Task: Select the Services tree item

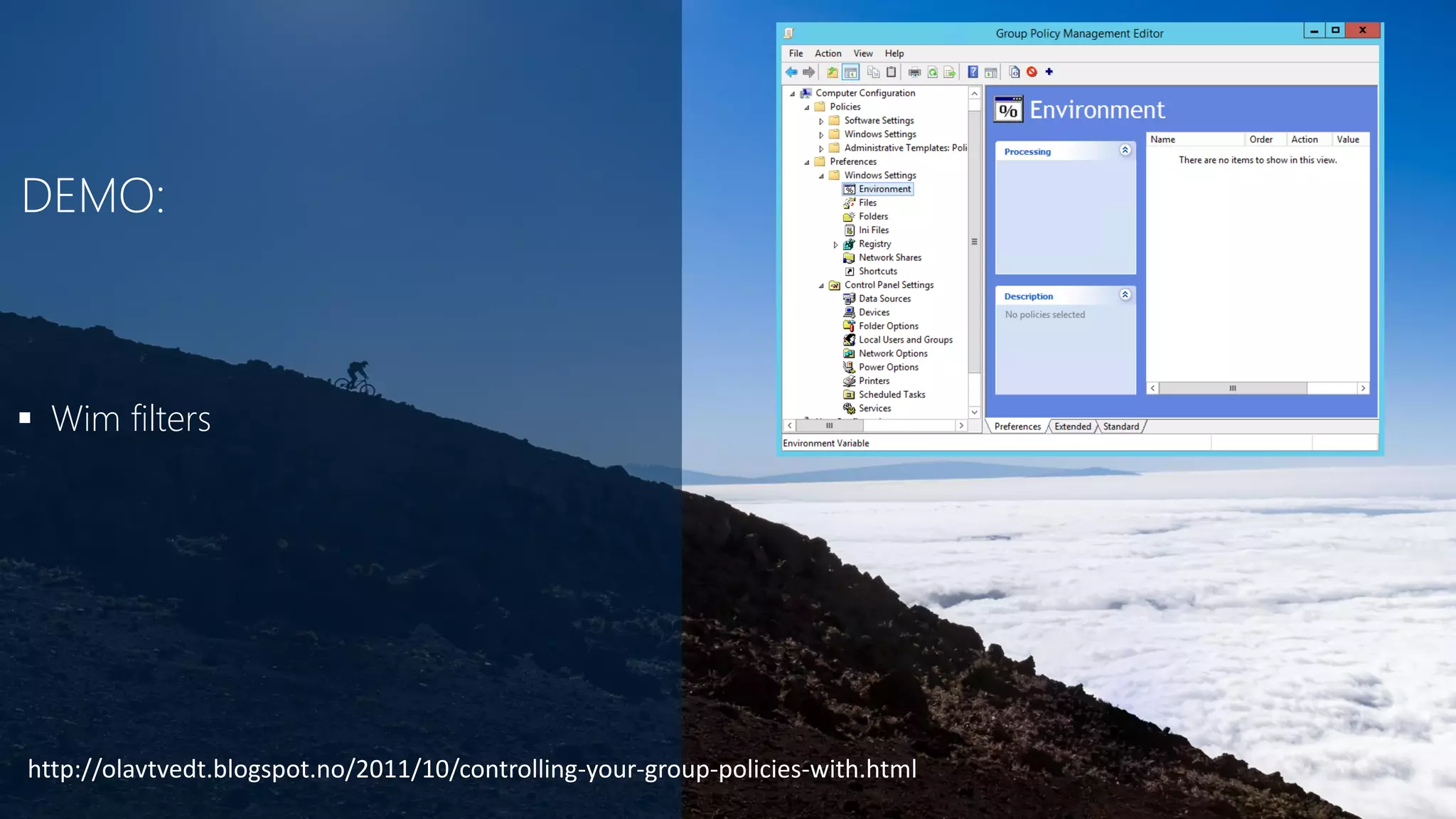Action: click(867, 408)
